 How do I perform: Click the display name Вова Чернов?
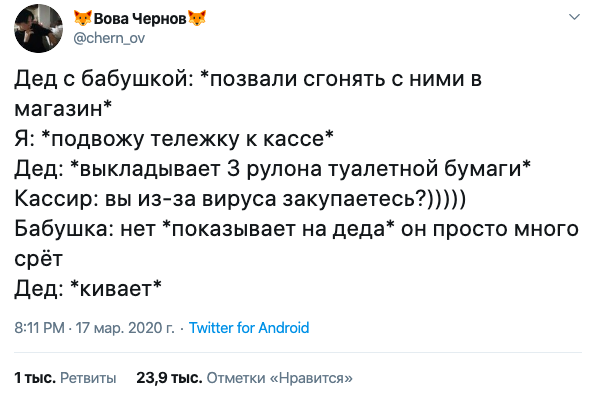[140, 18]
